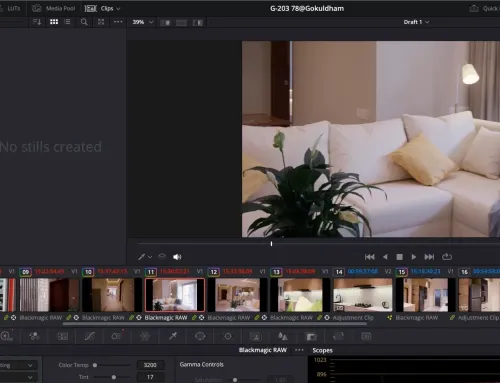This screenshot has width=500, height=383.
Task: Open the palette icon right of Color Match
Action: point(62,336)
